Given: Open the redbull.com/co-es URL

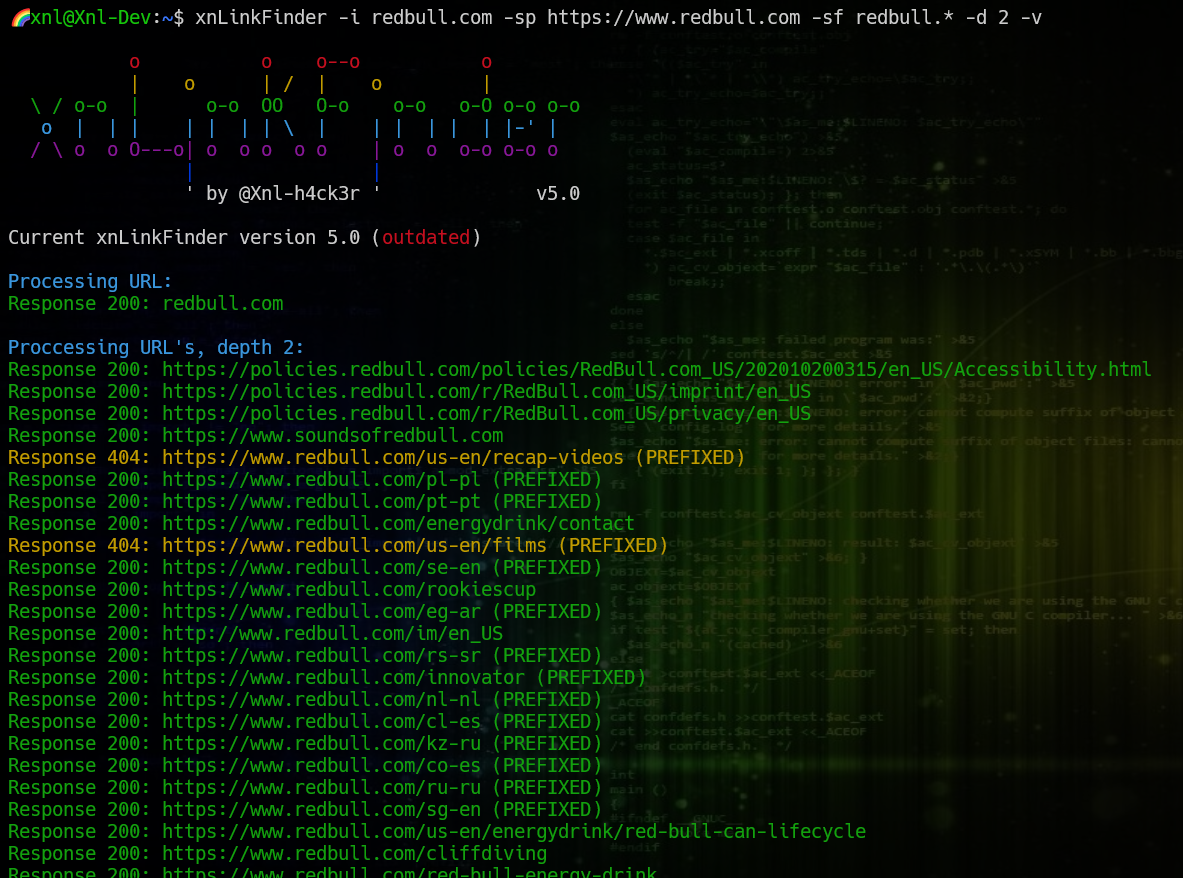Looking at the screenshot, I should point(321,765).
